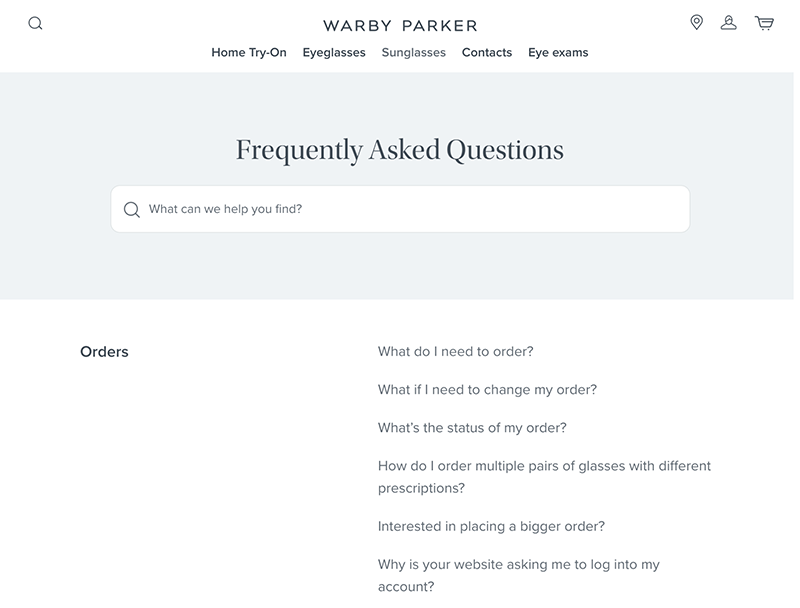This screenshot has height=608, width=800.
Task: Open the Home Try-On menu
Action: pyautogui.click(x=249, y=53)
